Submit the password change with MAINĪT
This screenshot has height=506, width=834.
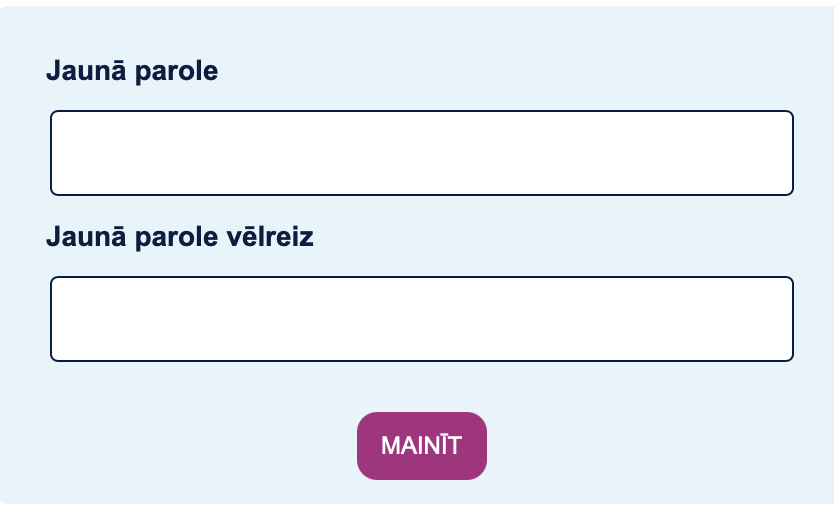tap(421, 445)
